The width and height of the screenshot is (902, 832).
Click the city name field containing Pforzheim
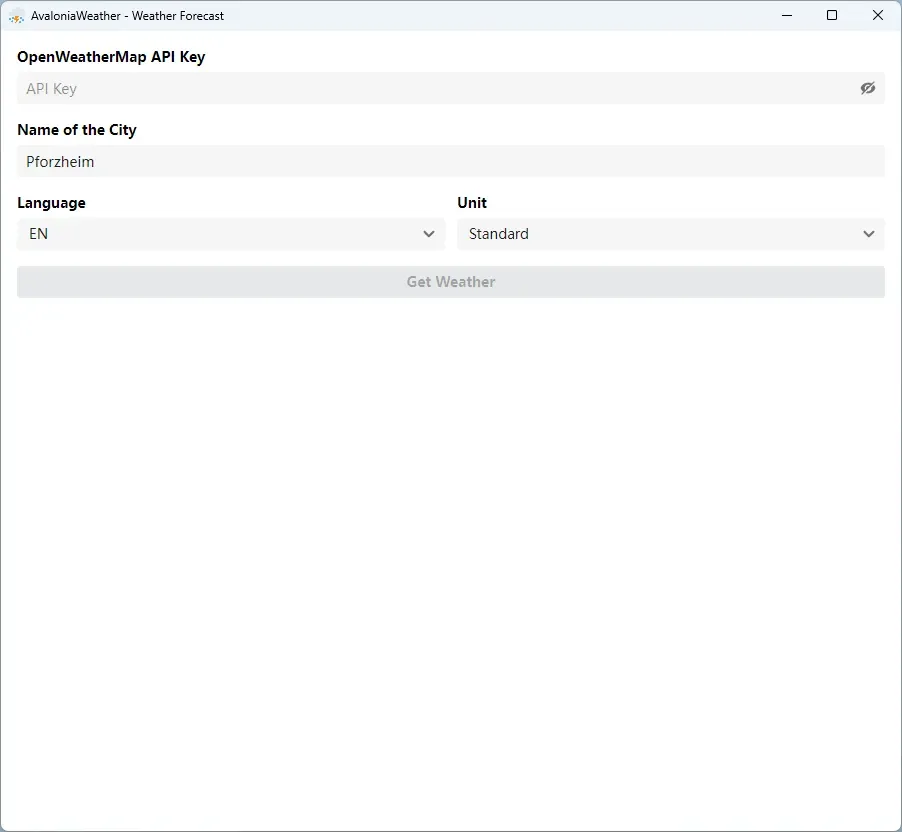click(450, 161)
